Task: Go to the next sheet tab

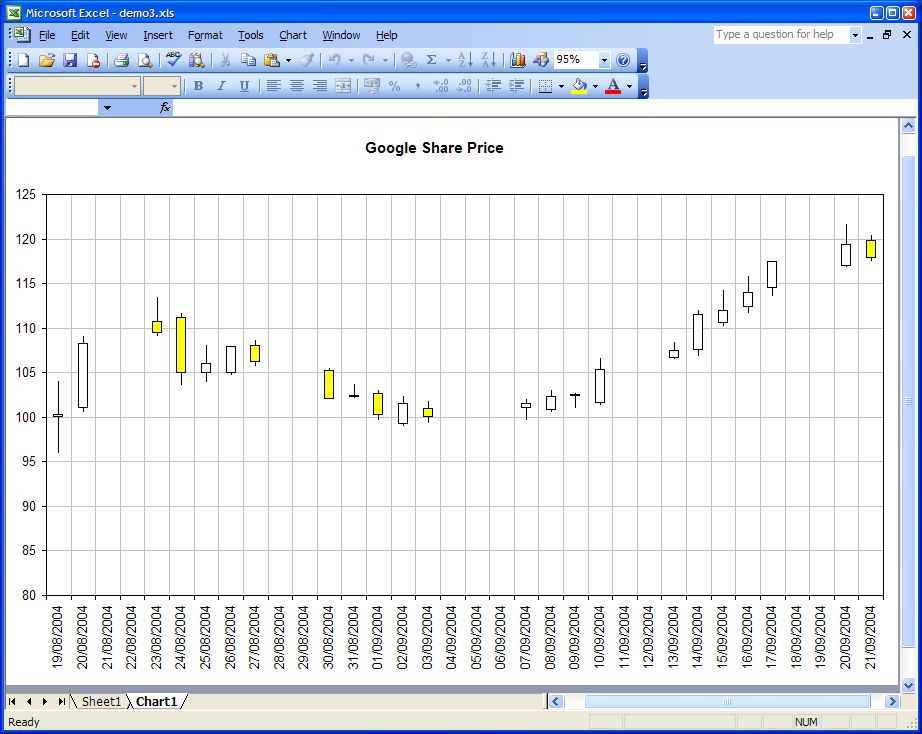Action: coord(45,701)
